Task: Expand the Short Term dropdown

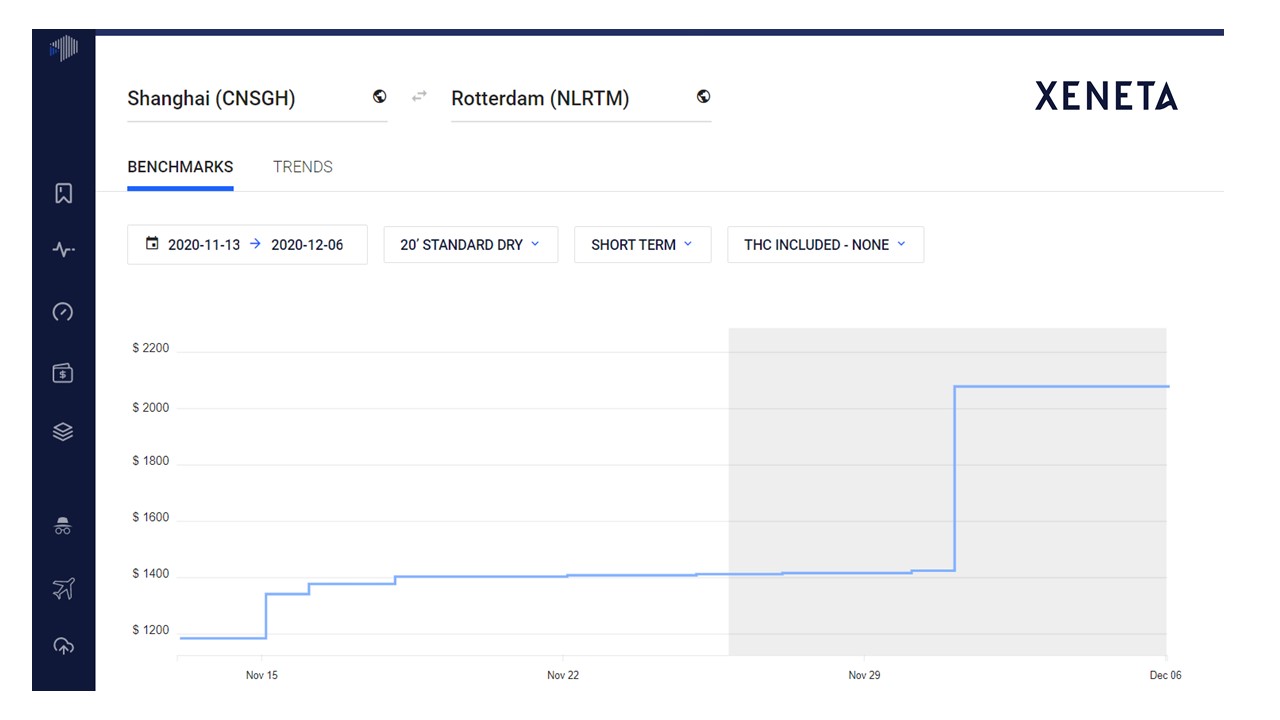Action: (x=642, y=245)
